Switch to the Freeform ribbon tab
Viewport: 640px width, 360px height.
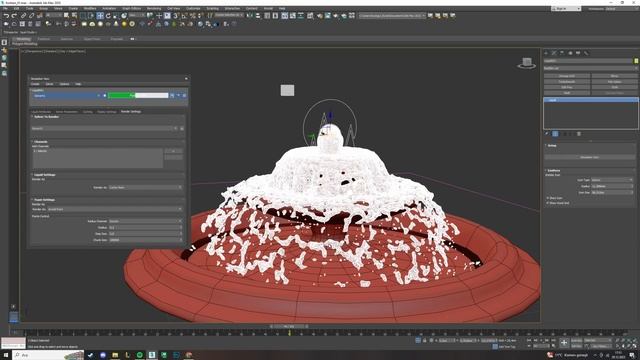click(44, 39)
